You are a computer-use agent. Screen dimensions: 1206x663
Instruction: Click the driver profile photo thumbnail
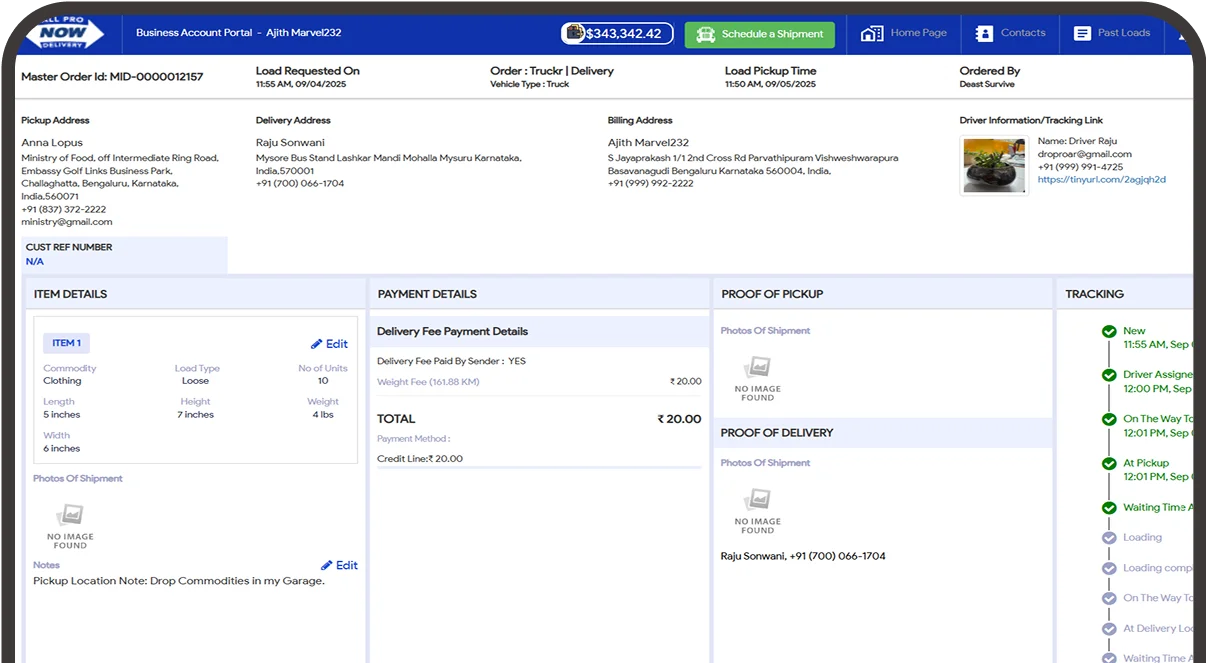994,165
